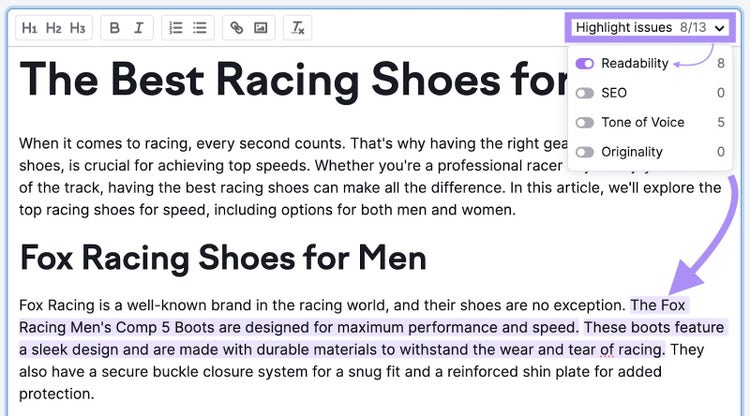The width and height of the screenshot is (750, 416).
Task: Clear text formatting
Action: coord(298,28)
